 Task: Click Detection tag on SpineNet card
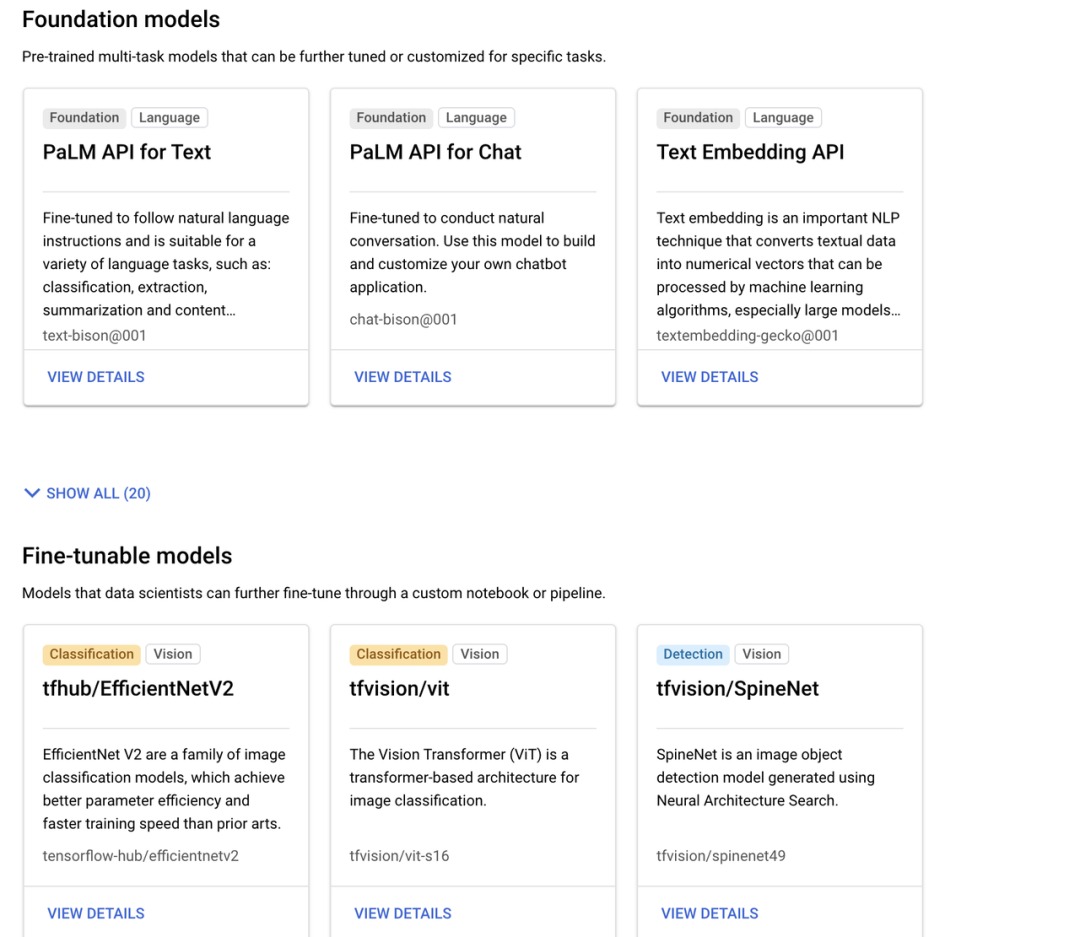[693, 654]
